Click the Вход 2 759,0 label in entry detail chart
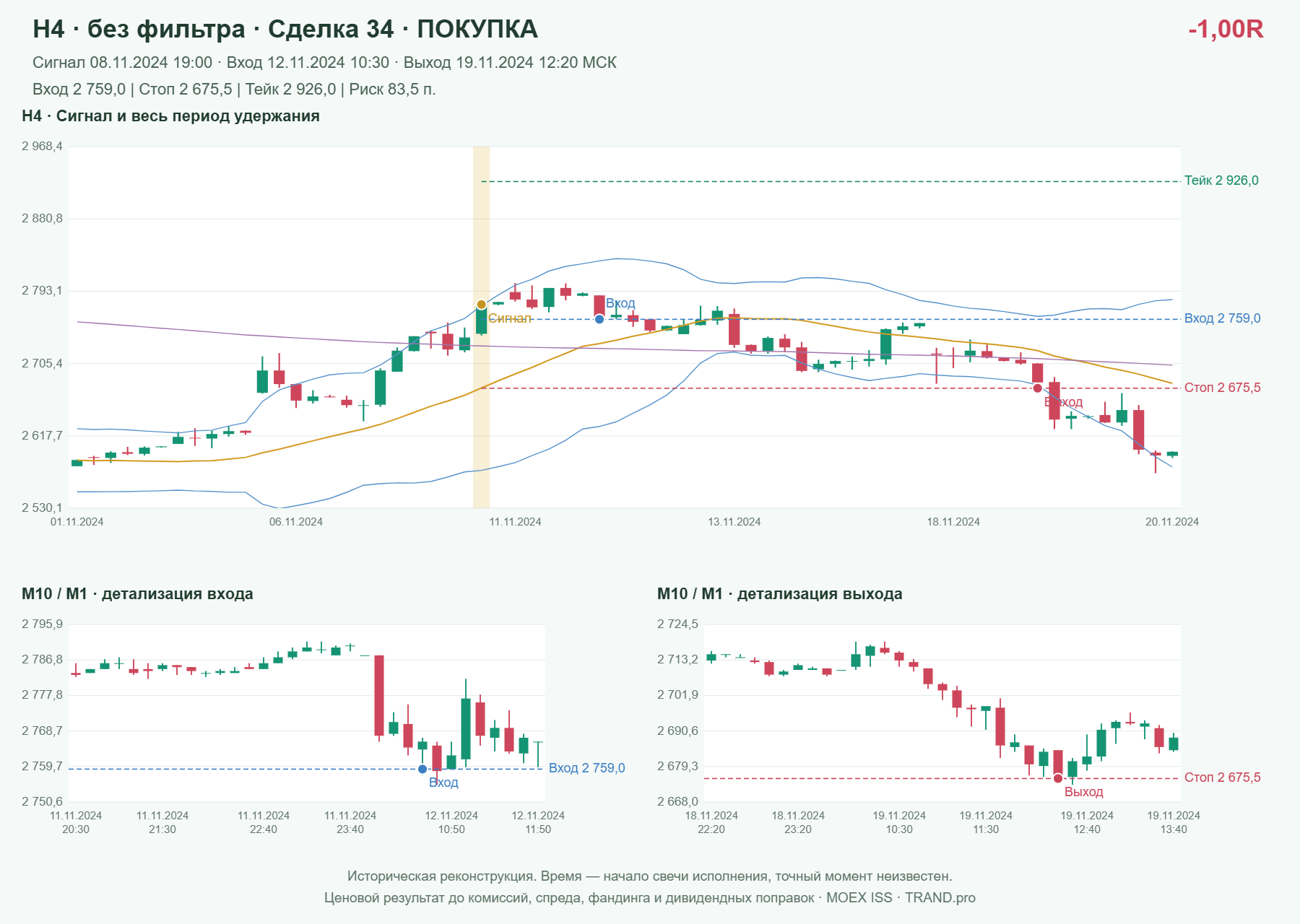The image size is (1300, 924). [587, 768]
